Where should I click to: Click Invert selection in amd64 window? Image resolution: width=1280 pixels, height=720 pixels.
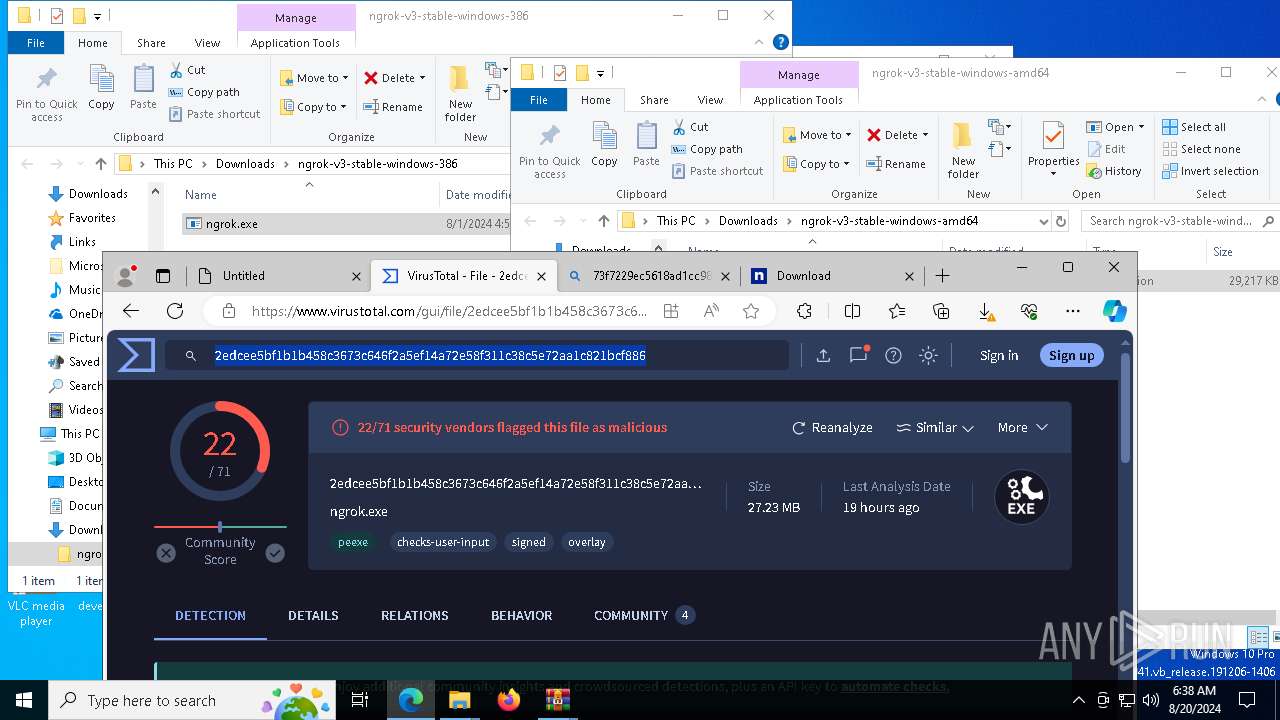[1210, 171]
